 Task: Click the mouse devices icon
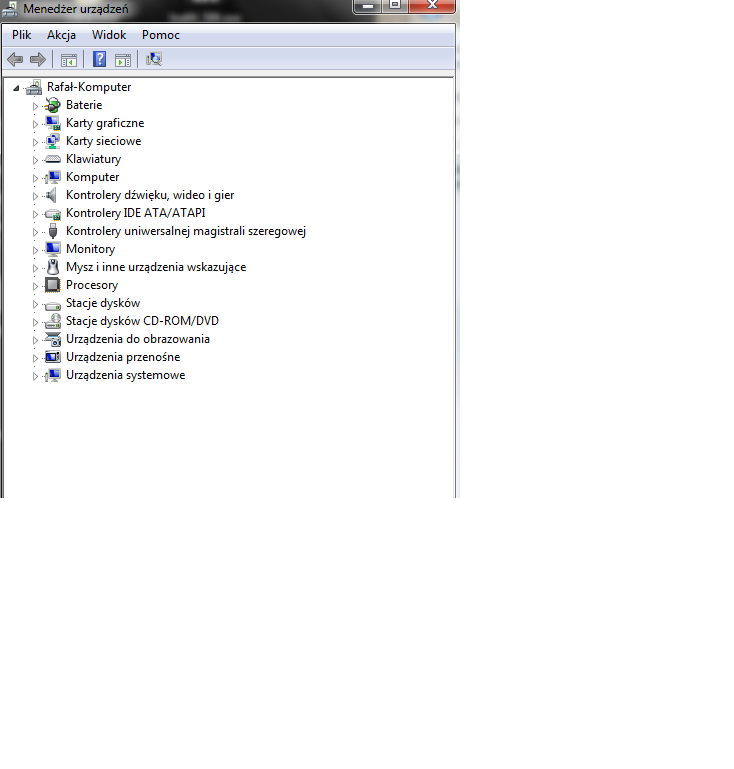point(53,267)
